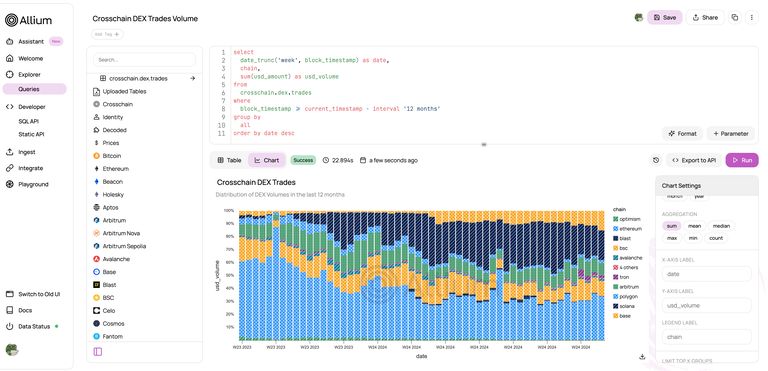Select the median aggregation option

(x=721, y=226)
